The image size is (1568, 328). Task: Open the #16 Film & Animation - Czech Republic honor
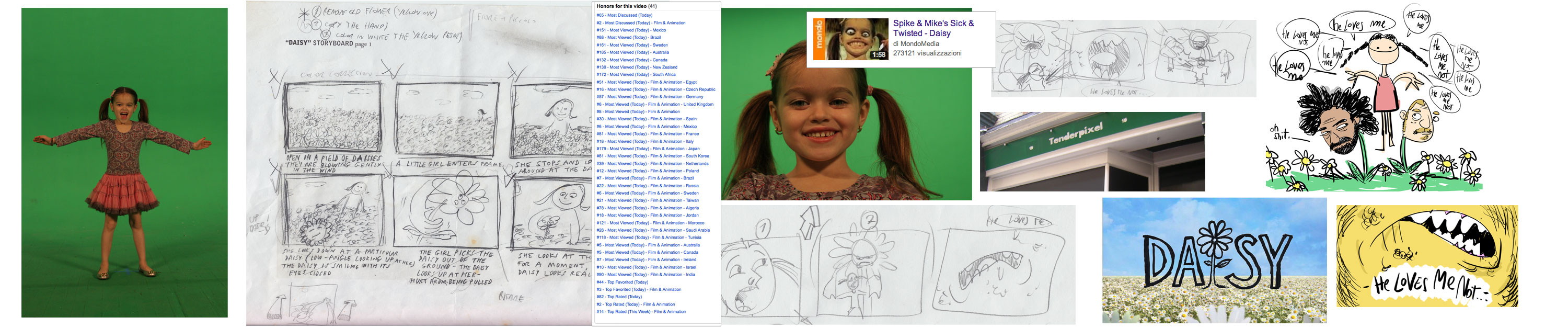(655, 89)
